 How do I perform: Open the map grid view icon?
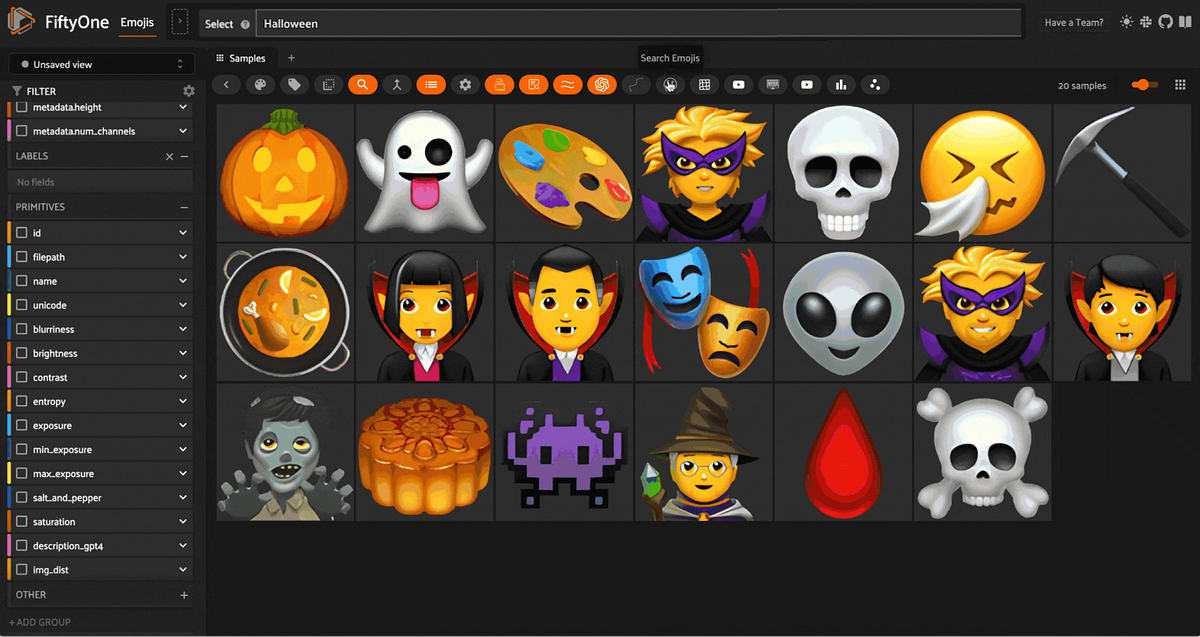coord(704,84)
